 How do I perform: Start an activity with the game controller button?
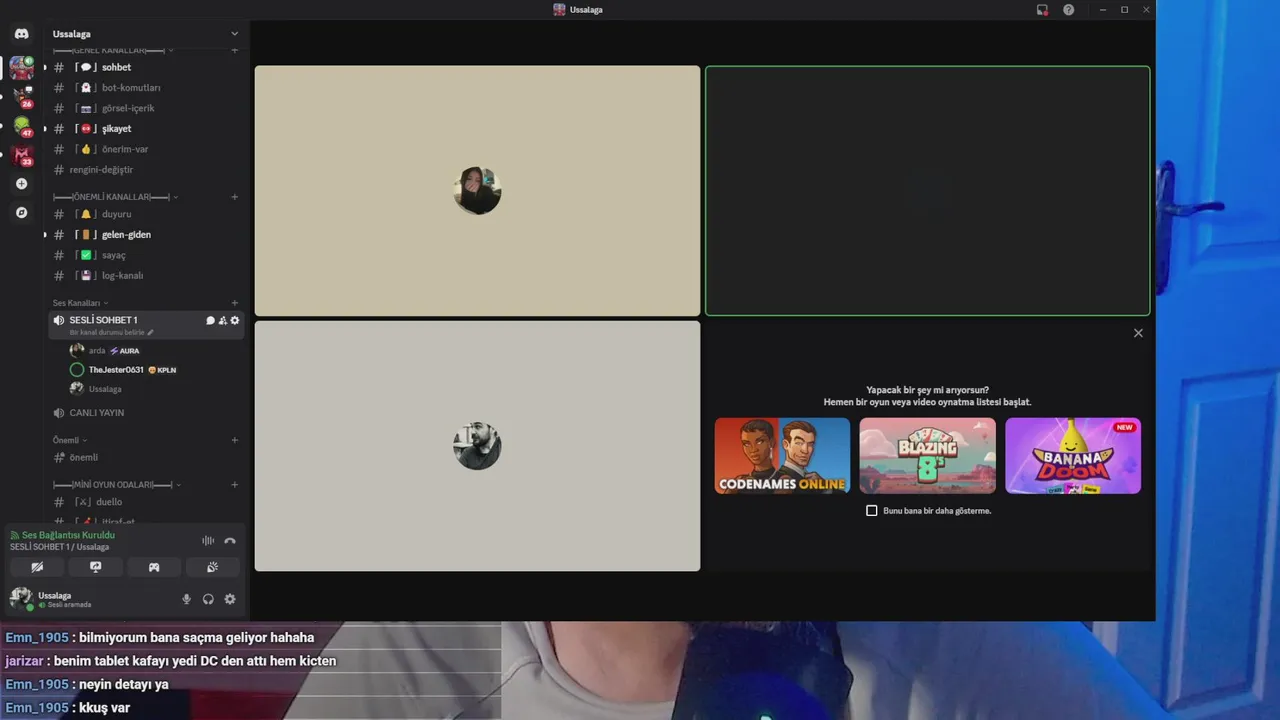[x=154, y=567]
